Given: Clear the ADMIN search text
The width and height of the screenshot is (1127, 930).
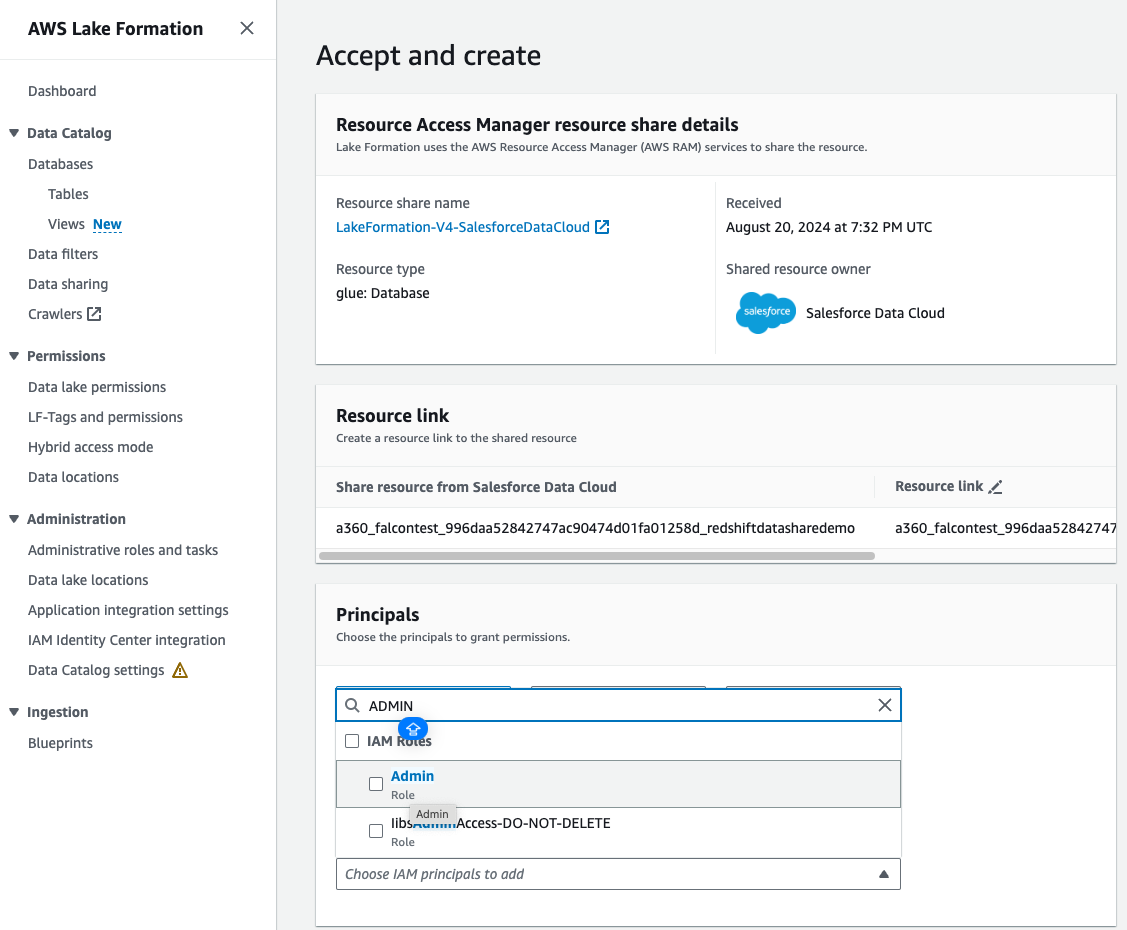Looking at the screenshot, I should (884, 705).
